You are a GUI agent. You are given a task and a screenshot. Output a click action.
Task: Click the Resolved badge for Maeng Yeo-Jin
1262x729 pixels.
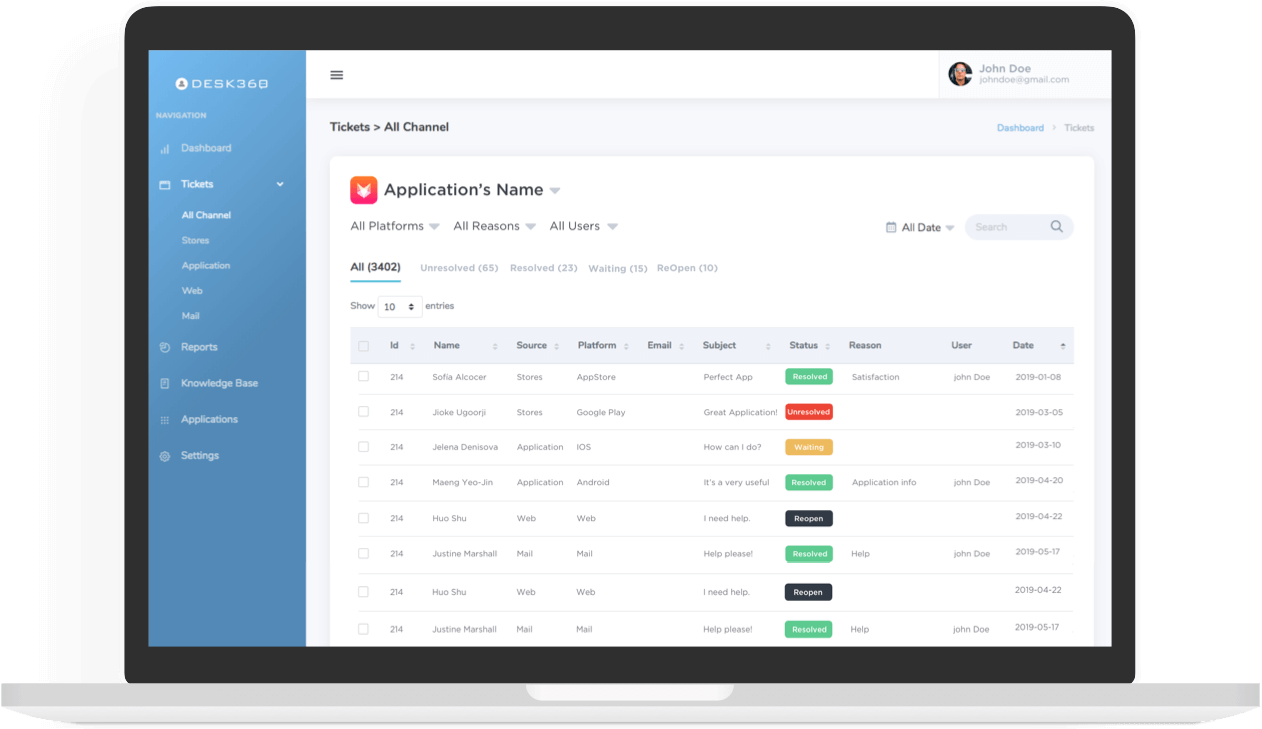[x=809, y=482]
